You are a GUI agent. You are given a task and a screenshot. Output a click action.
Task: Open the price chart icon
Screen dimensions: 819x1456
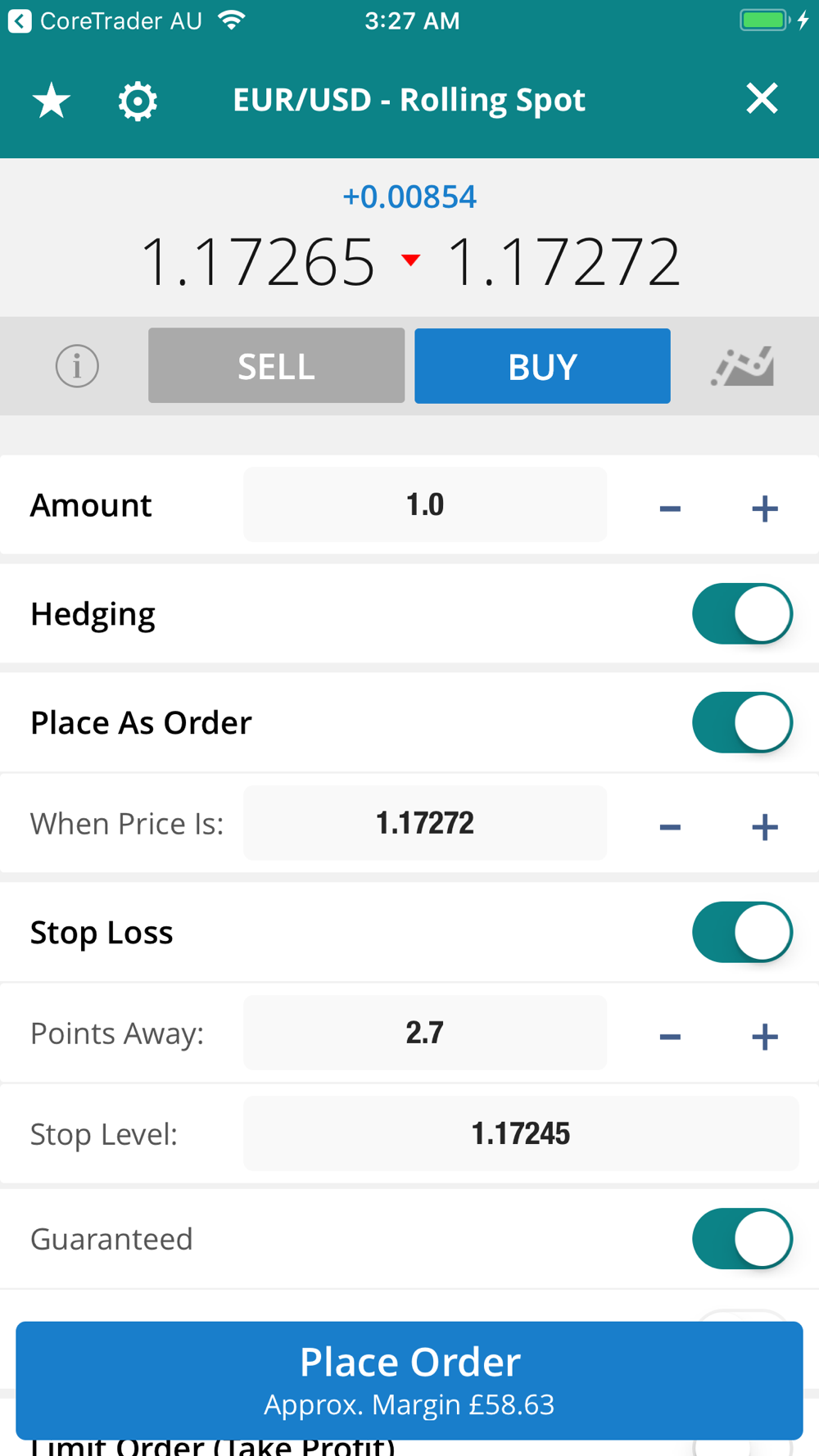click(x=743, y=366)
